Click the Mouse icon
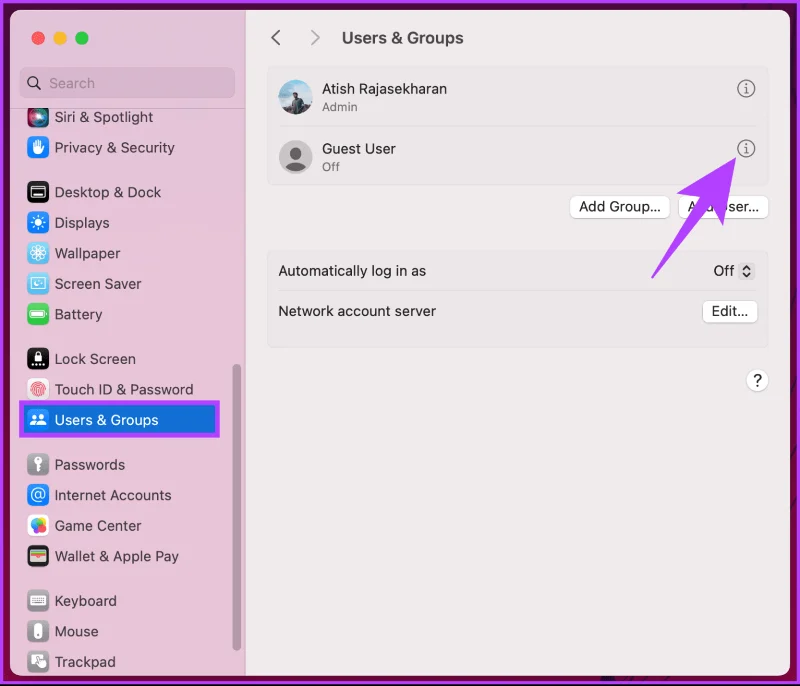Image resolution: width=800 pixels, height=686 pixels. [38, 631]
